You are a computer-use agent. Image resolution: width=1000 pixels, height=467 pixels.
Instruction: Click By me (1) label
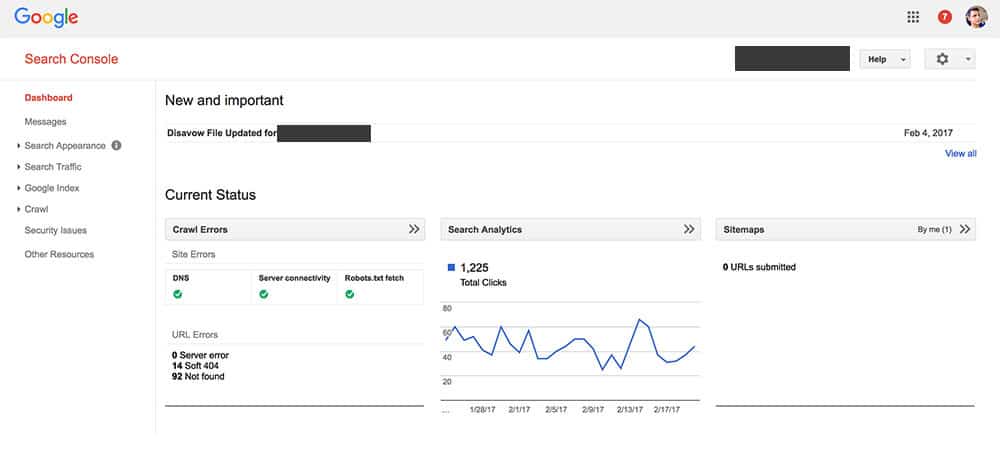pos(934,230)
